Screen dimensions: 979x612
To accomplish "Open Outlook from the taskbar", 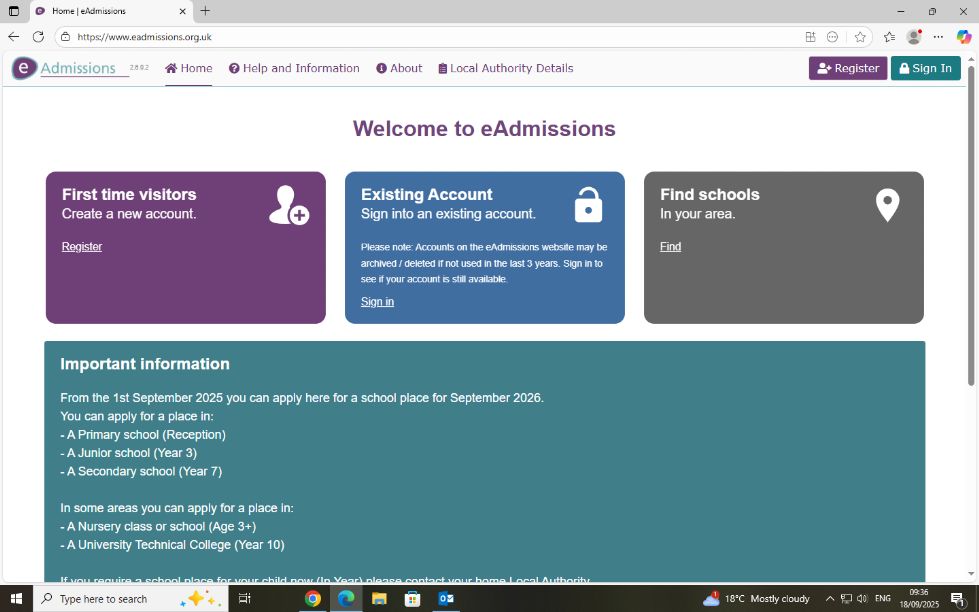I will coord(446,598).
